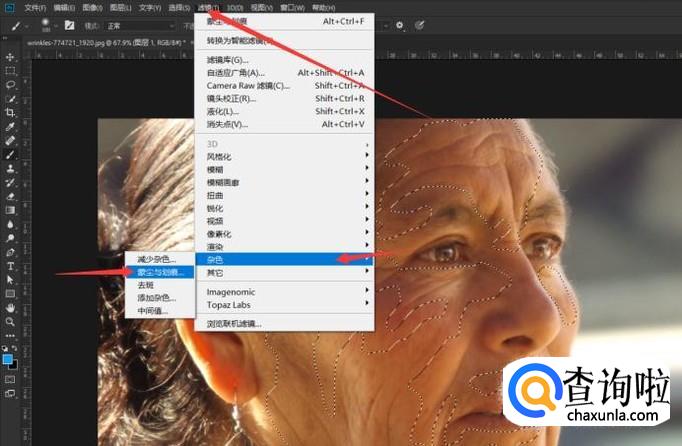Select the Hand tool
The image size is (682, 446).
10,308
